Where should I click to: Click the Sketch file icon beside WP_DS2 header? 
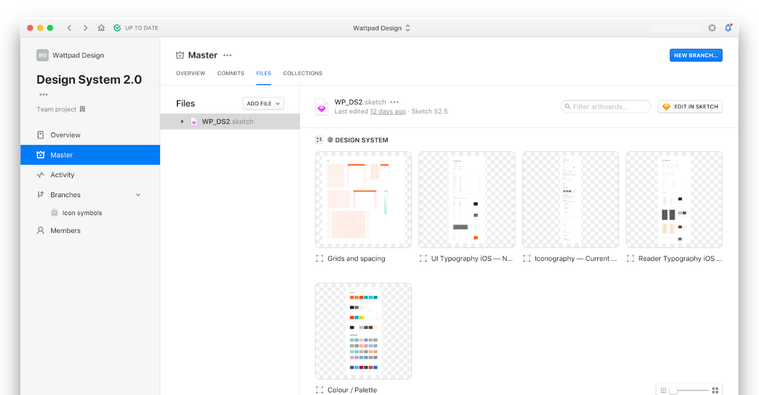pyautogui.click(x=321, y=107)
